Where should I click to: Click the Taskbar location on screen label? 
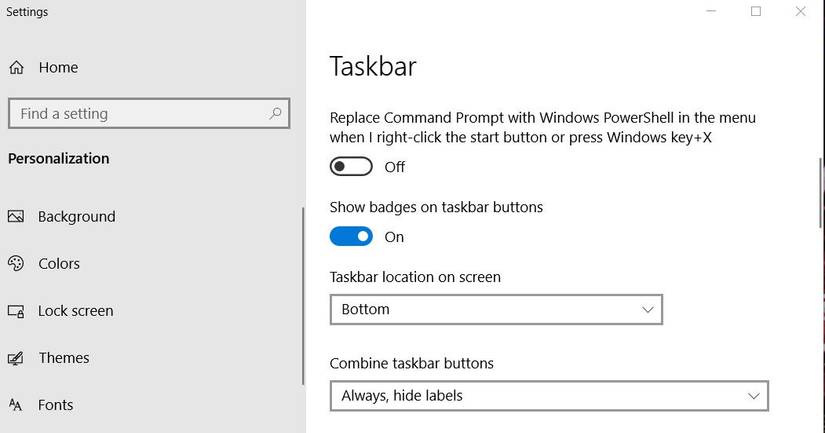[x=415, y=277]
